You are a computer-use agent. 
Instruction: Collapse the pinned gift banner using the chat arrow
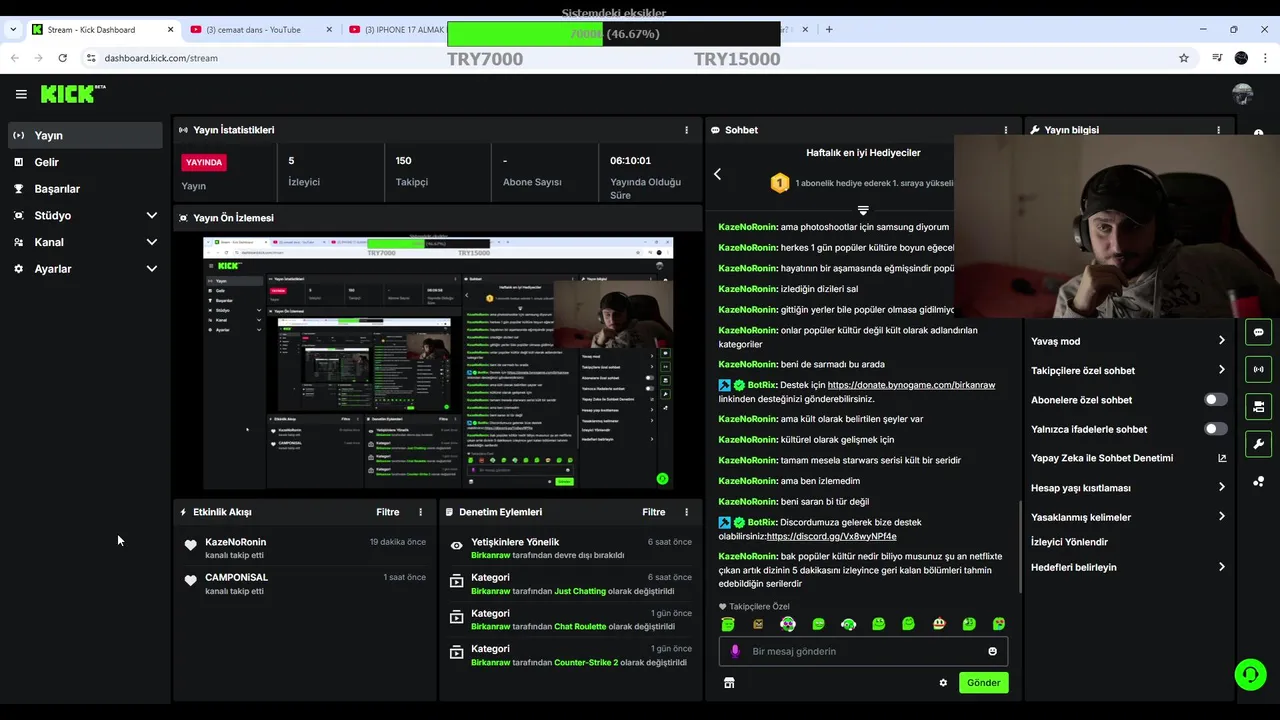tap(863, 210)
